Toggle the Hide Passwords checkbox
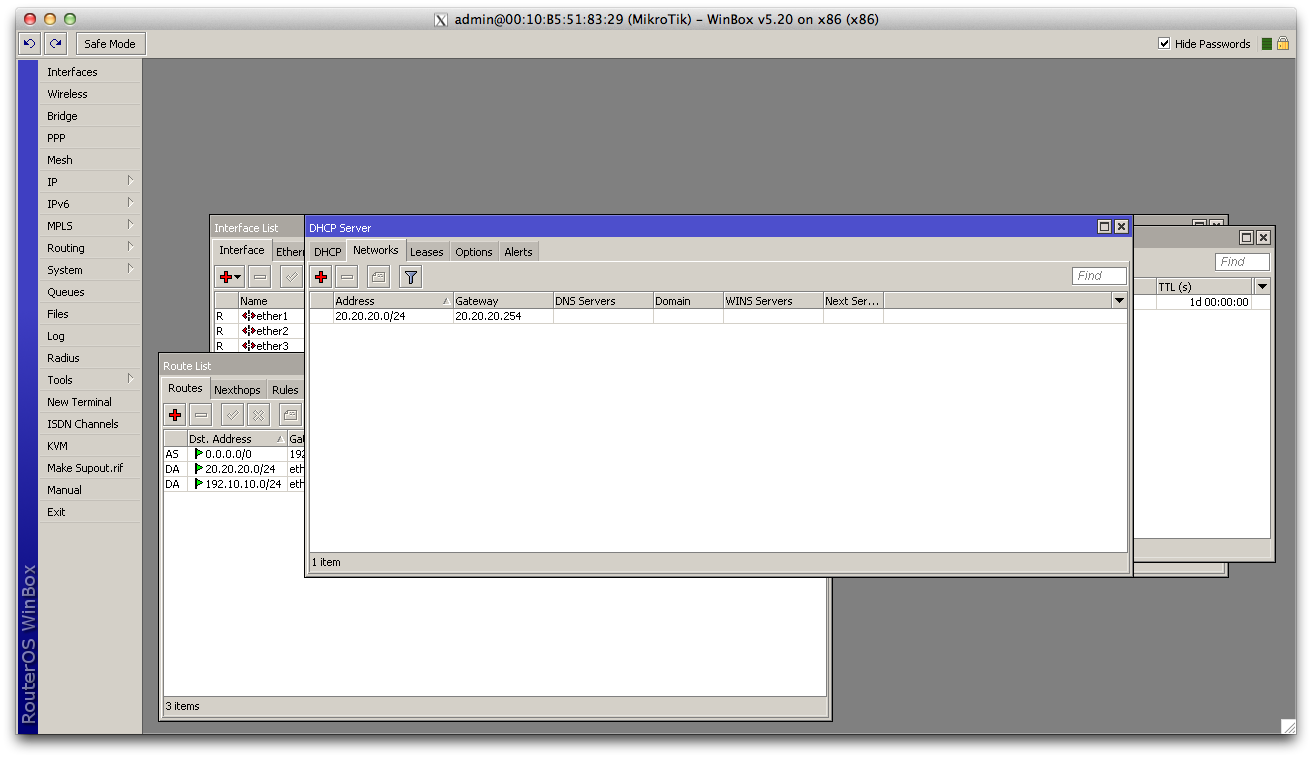This screenshot has height=758, width=1312. [x=1164, y=44]
